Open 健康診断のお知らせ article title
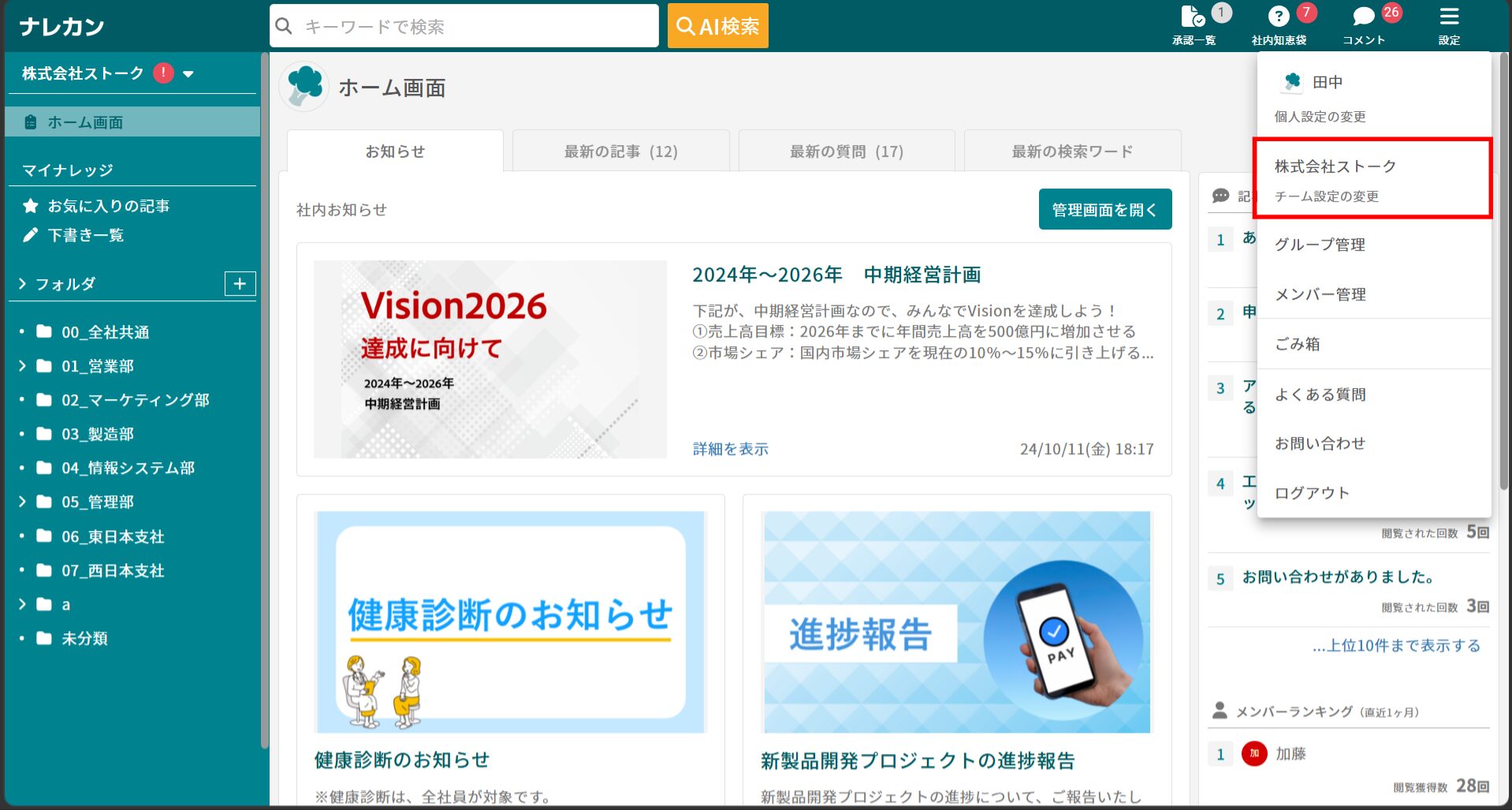Viewport: 1512px width, 810px height. (401, 760)
